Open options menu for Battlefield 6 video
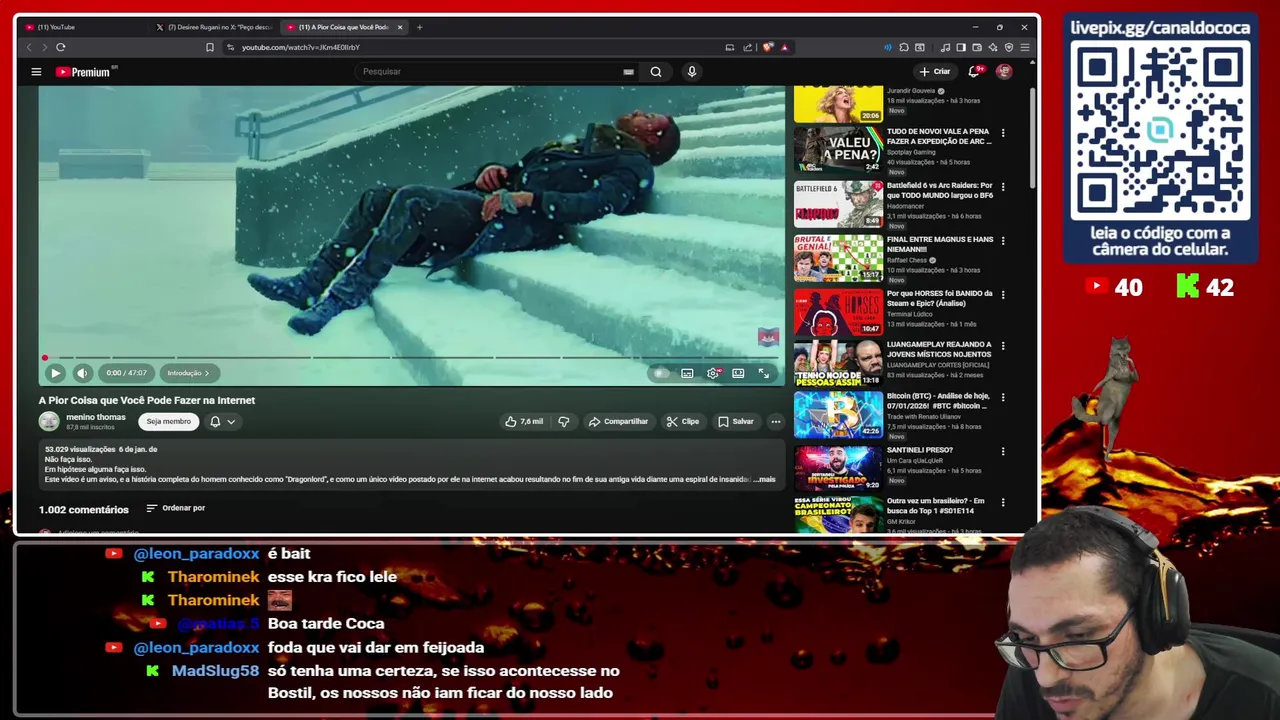Image resolution: width=1280 pixels, height=720 pixels. click(x=1003, y=186)
